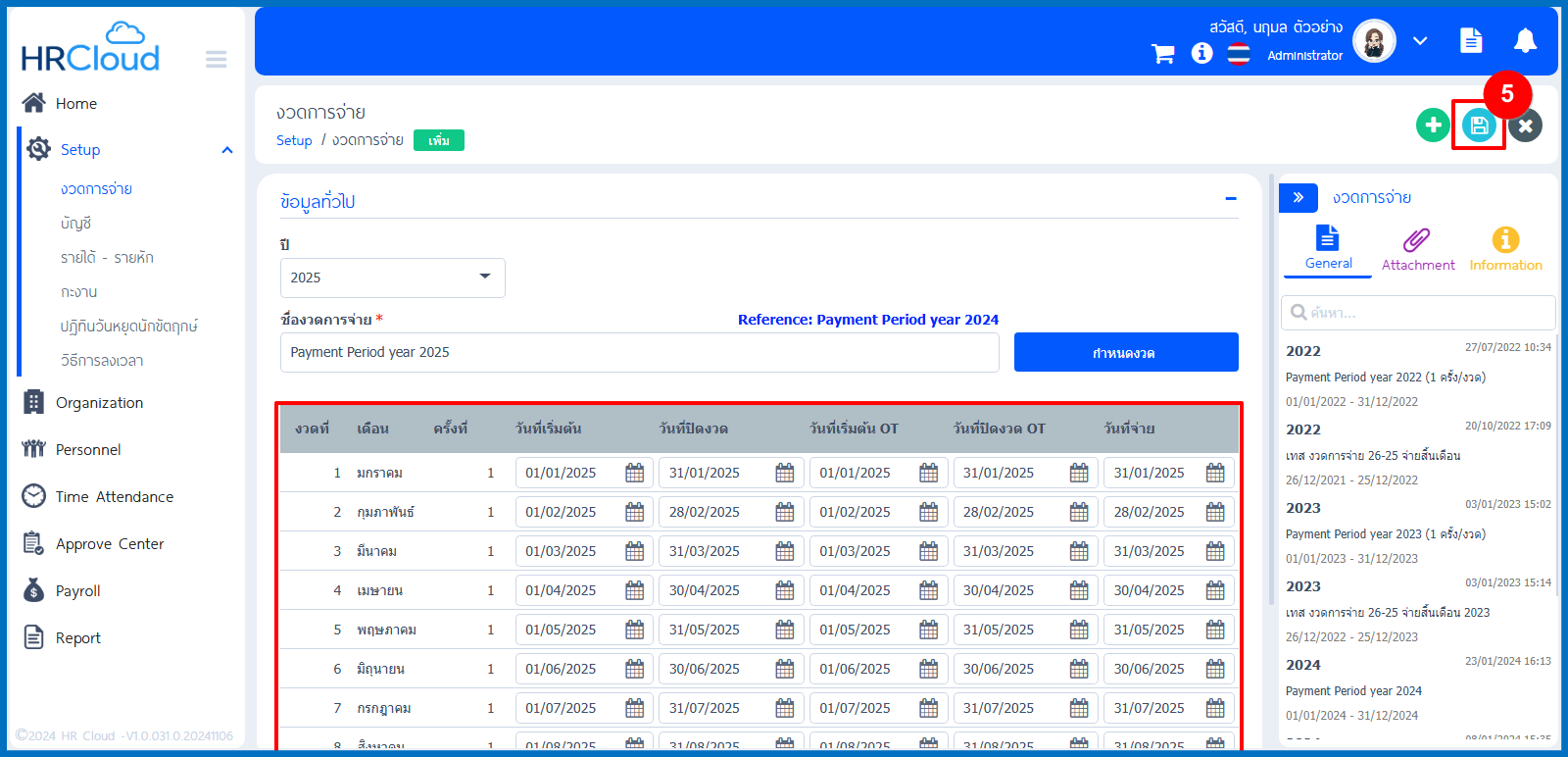Open calendar for พฤษภาคม OT end date
1568x757 pixels.
click(1079, 630)
